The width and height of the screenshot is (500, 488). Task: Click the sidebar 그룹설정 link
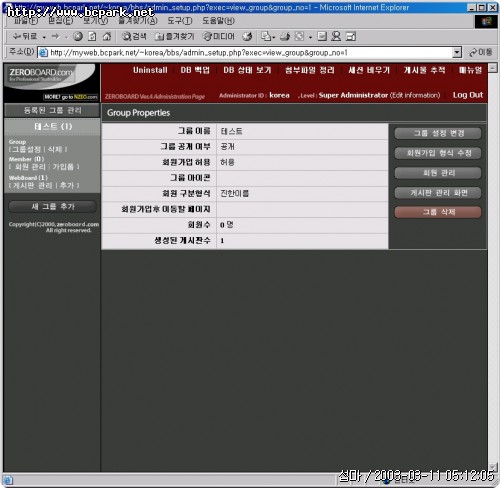[x=26, y=149]
